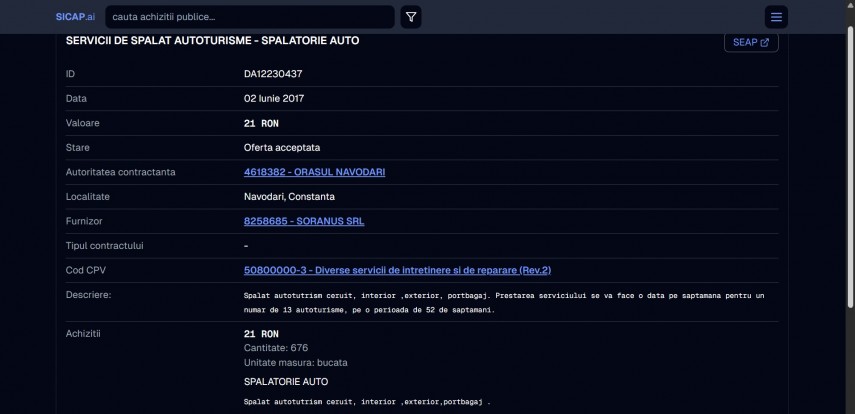
Task: Click the ID value DA12230437
Action: click(x=273, y=74)
